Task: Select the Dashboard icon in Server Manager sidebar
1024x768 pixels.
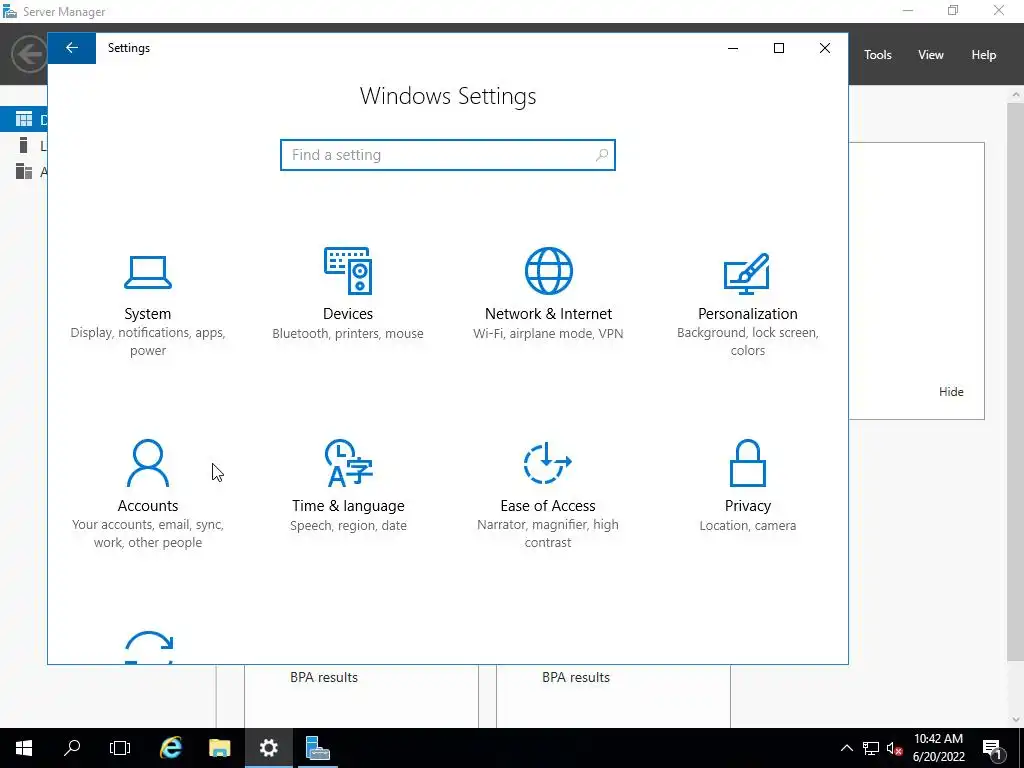Action: 24,119
